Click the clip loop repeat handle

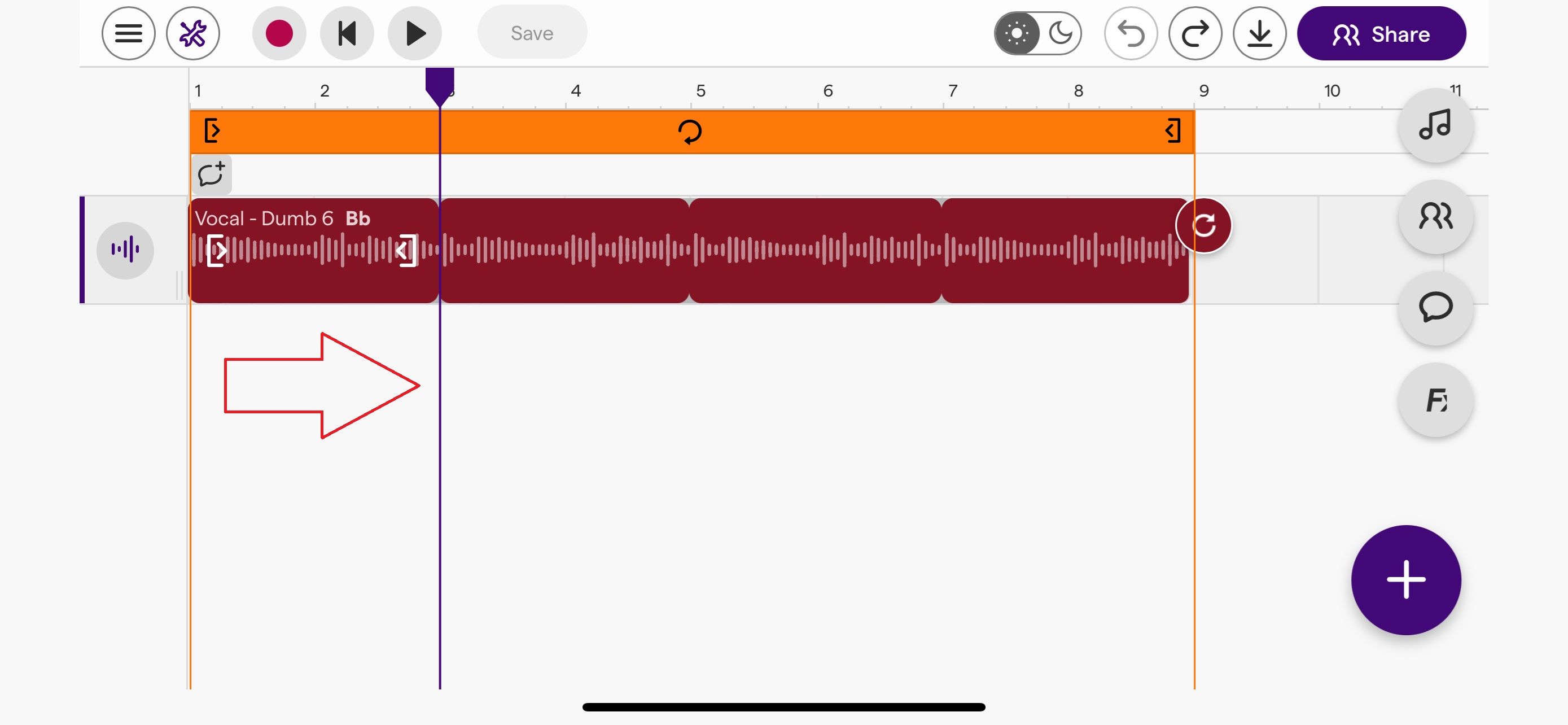tap(1203, 226)
